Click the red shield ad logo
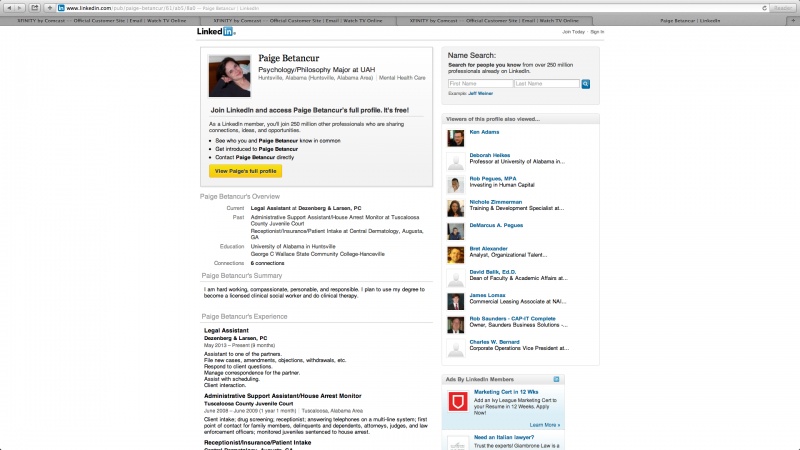The width and height of the screenshot is (800, 450). (458, 402)
